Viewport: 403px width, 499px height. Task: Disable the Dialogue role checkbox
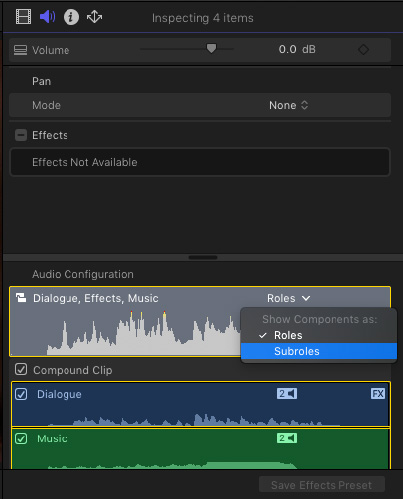pos(21,394)
